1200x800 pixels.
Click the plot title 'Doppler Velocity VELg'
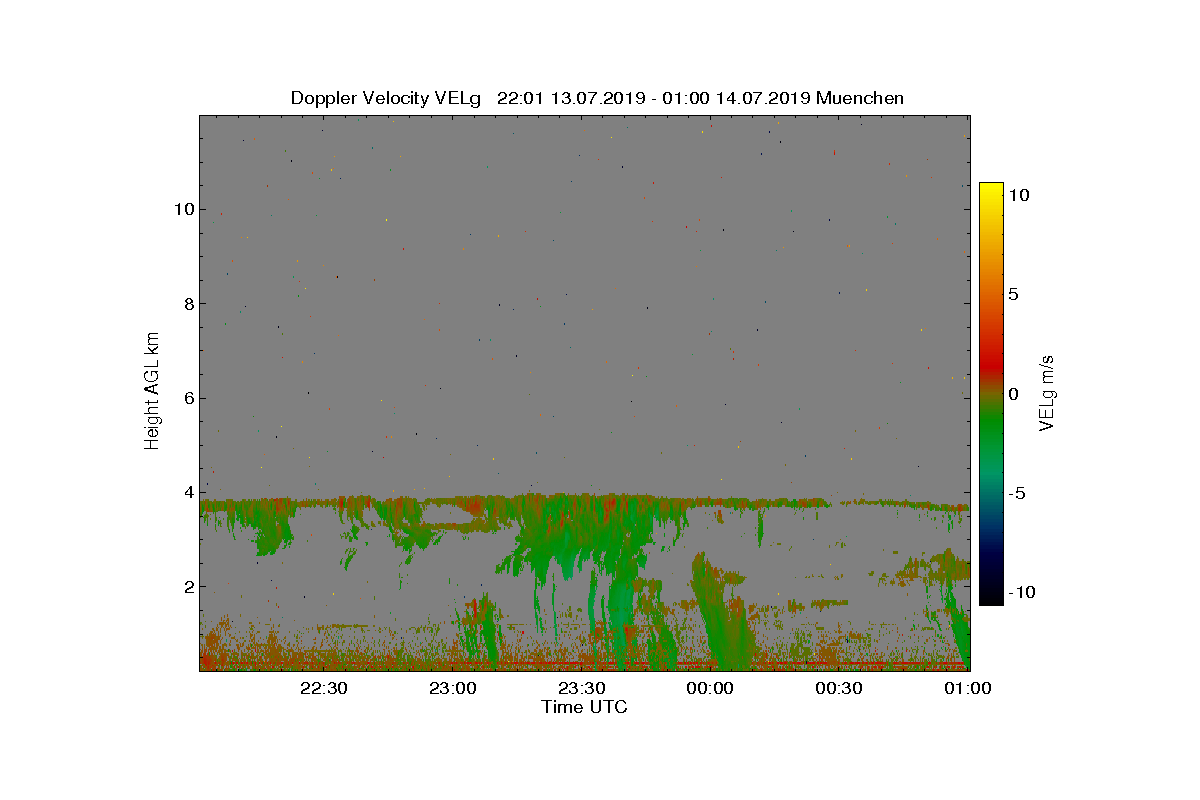pos(386,98)
